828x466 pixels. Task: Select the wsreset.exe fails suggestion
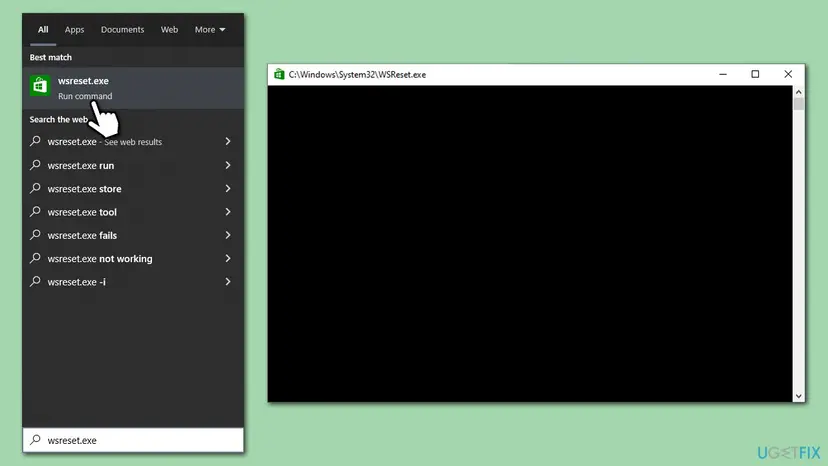[133, 235]
